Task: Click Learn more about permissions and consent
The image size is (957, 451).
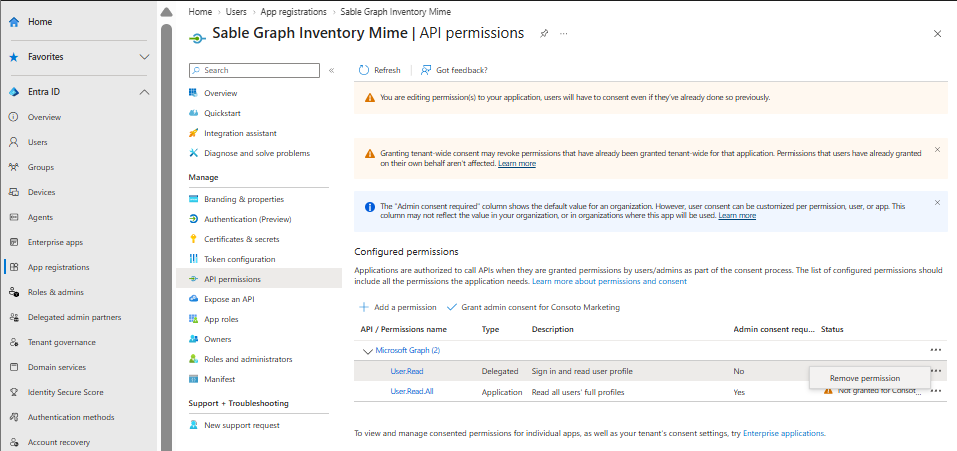Action: tap(610, 282)
